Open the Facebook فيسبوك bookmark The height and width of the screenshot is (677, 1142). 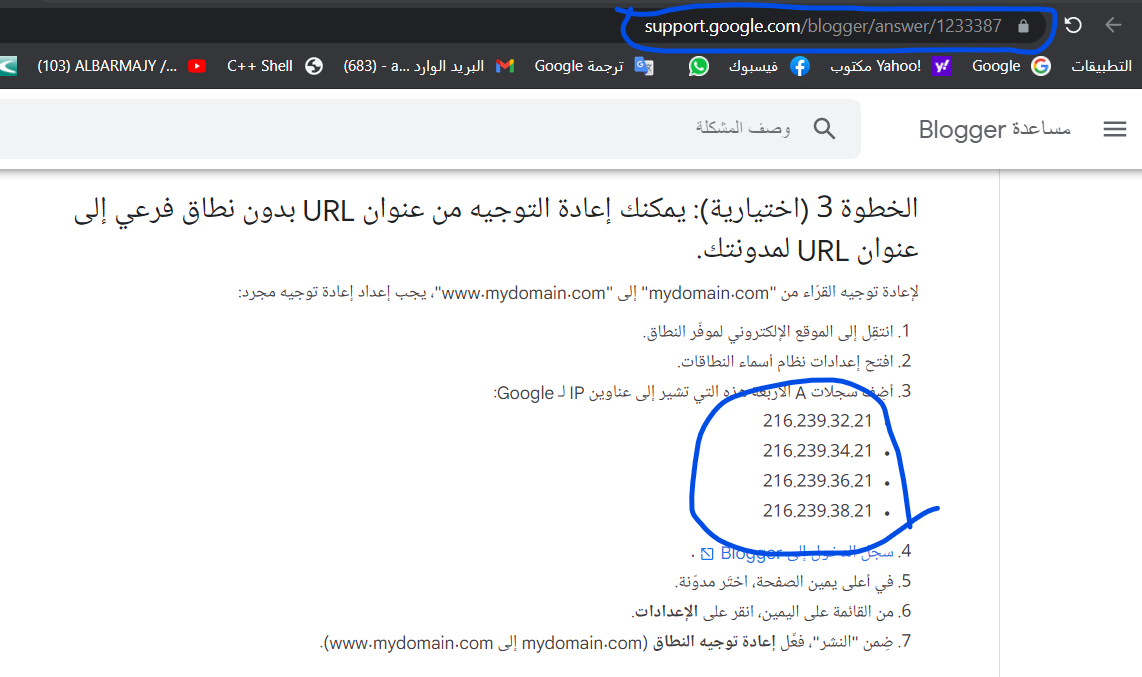coord(769,66)
